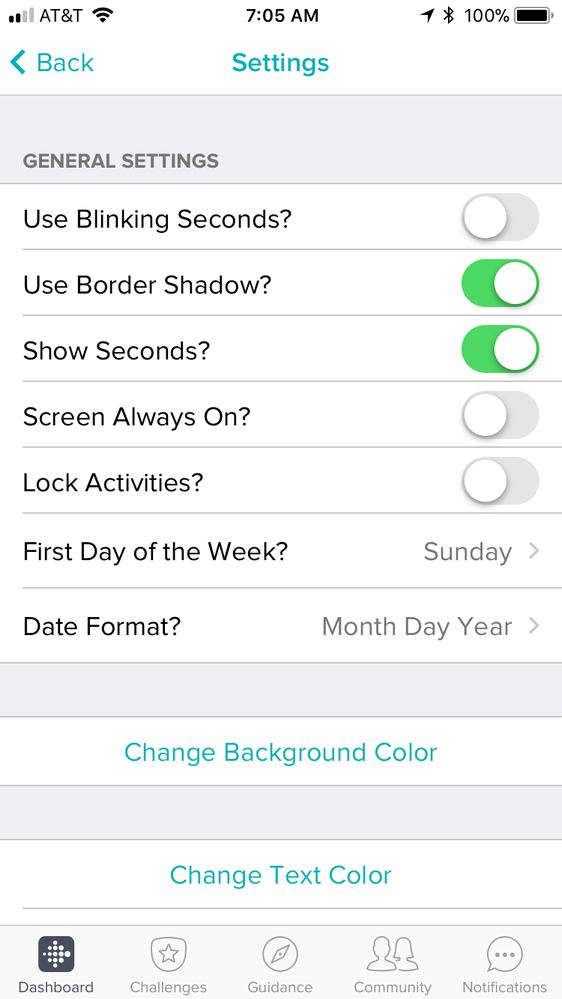Tap Change Text Color

click(281, 875)
